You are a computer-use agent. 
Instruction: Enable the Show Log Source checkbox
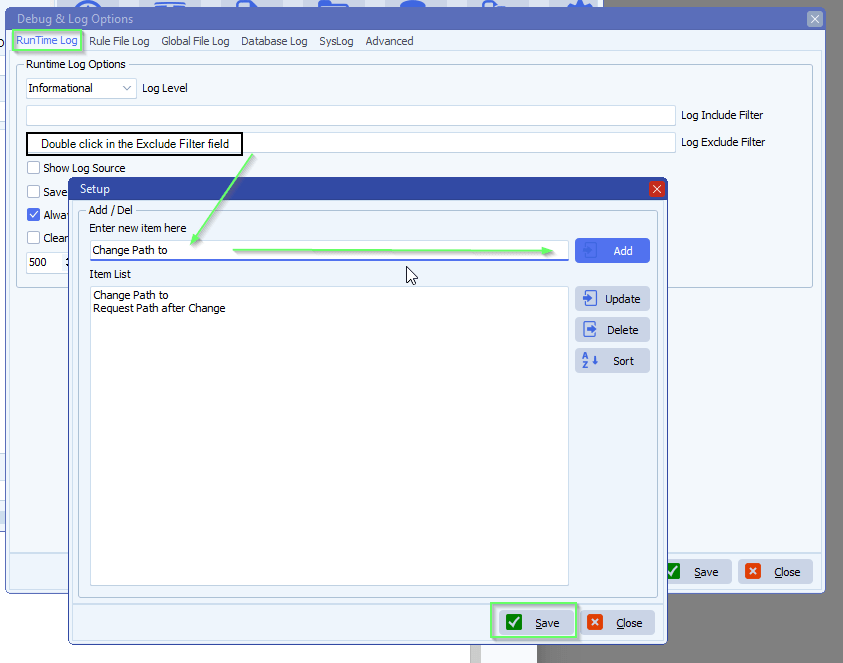[x=34, y=168]
